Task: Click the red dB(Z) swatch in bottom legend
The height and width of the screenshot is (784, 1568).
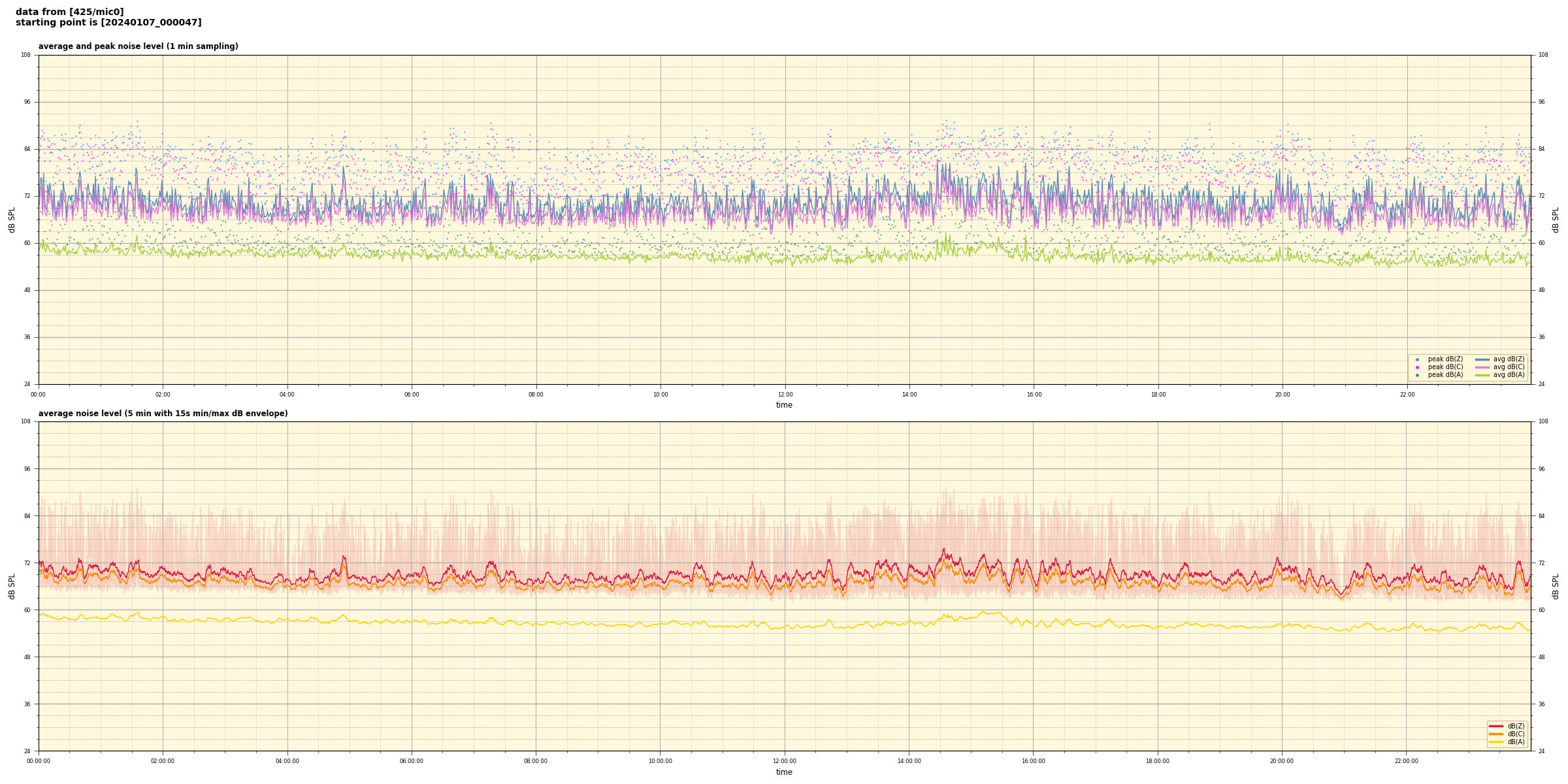Action: click(1495, 726)
